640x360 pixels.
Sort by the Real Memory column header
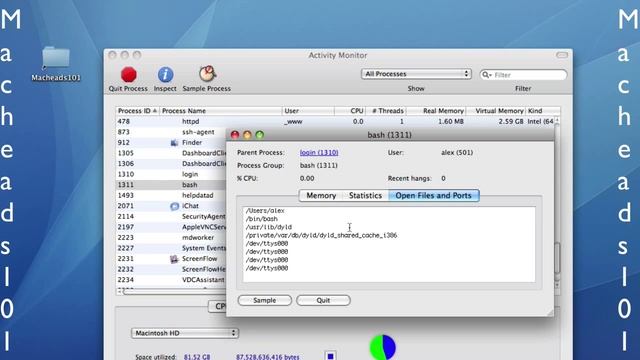coord(436,111)
